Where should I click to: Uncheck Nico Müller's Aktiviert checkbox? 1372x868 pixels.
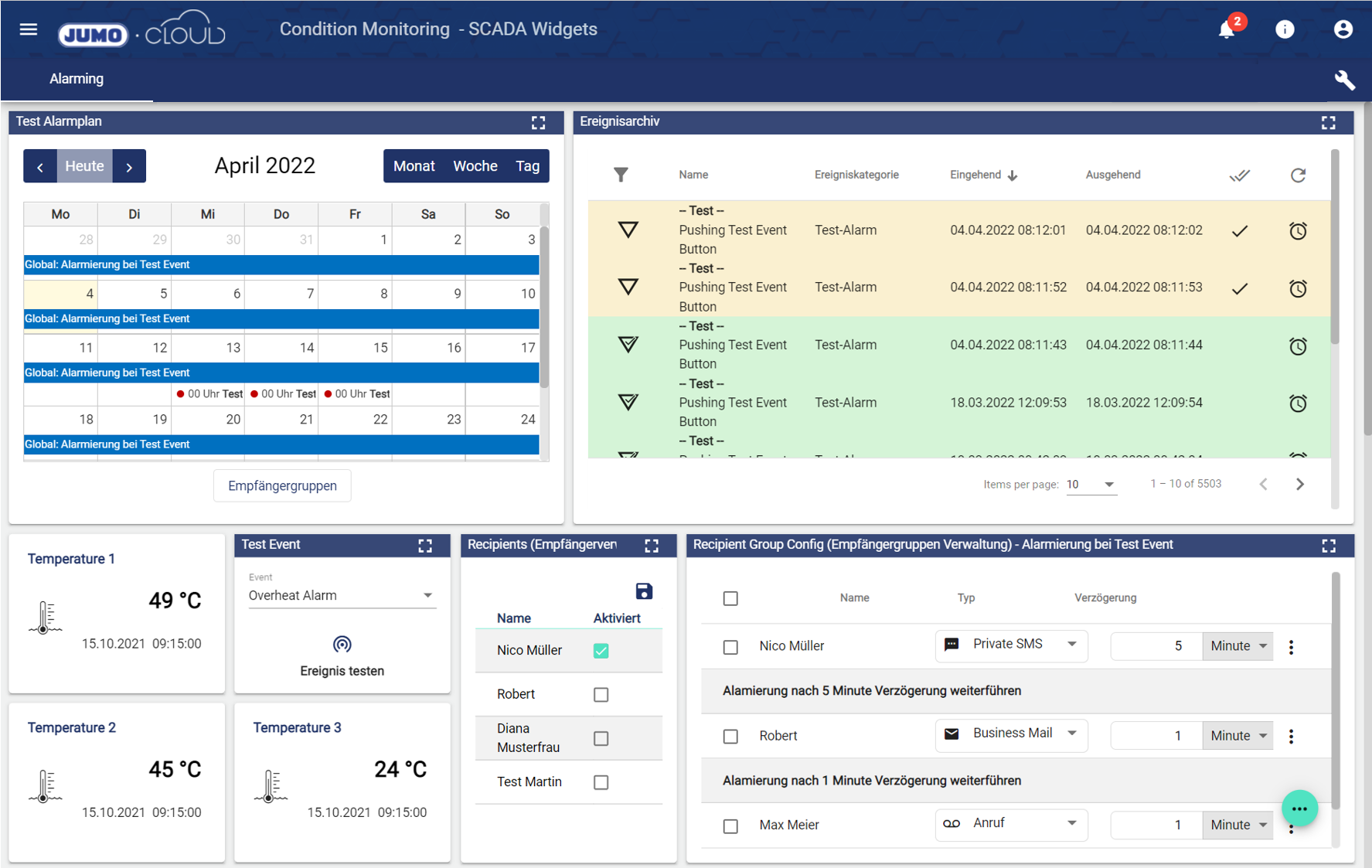601,651
